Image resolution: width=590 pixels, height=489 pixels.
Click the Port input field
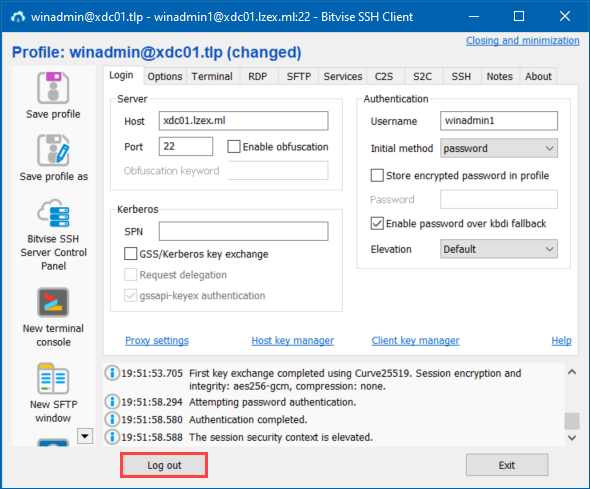click(x=186, y=146)
